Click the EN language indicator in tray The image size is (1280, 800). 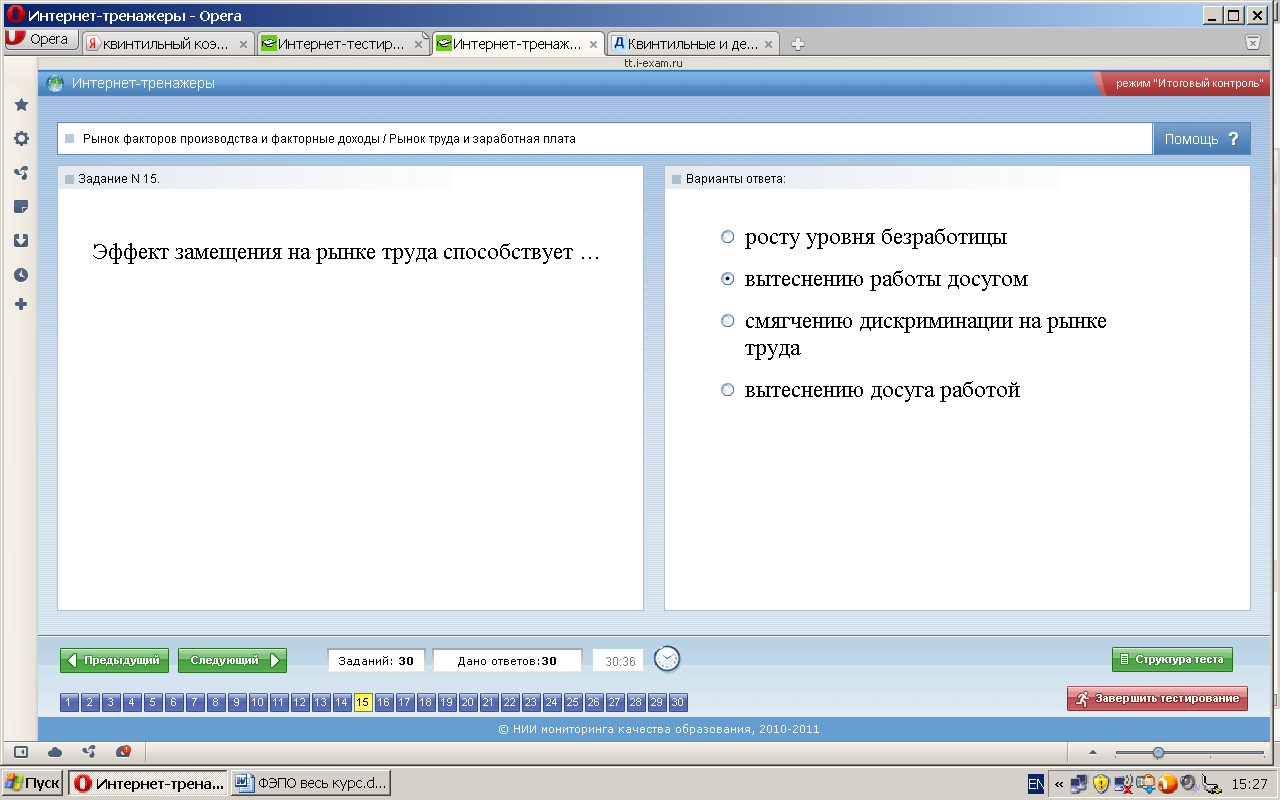pos(1036,783)
